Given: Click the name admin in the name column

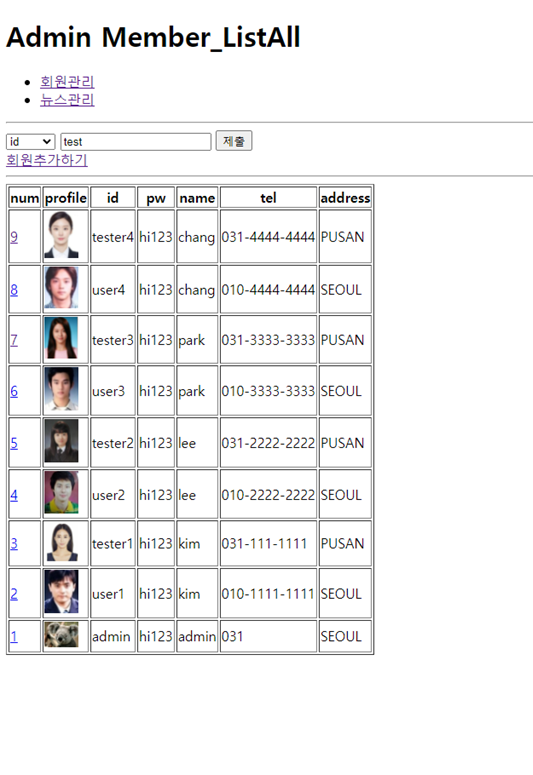Looking at the screenshot, I should tap(197, 637).
